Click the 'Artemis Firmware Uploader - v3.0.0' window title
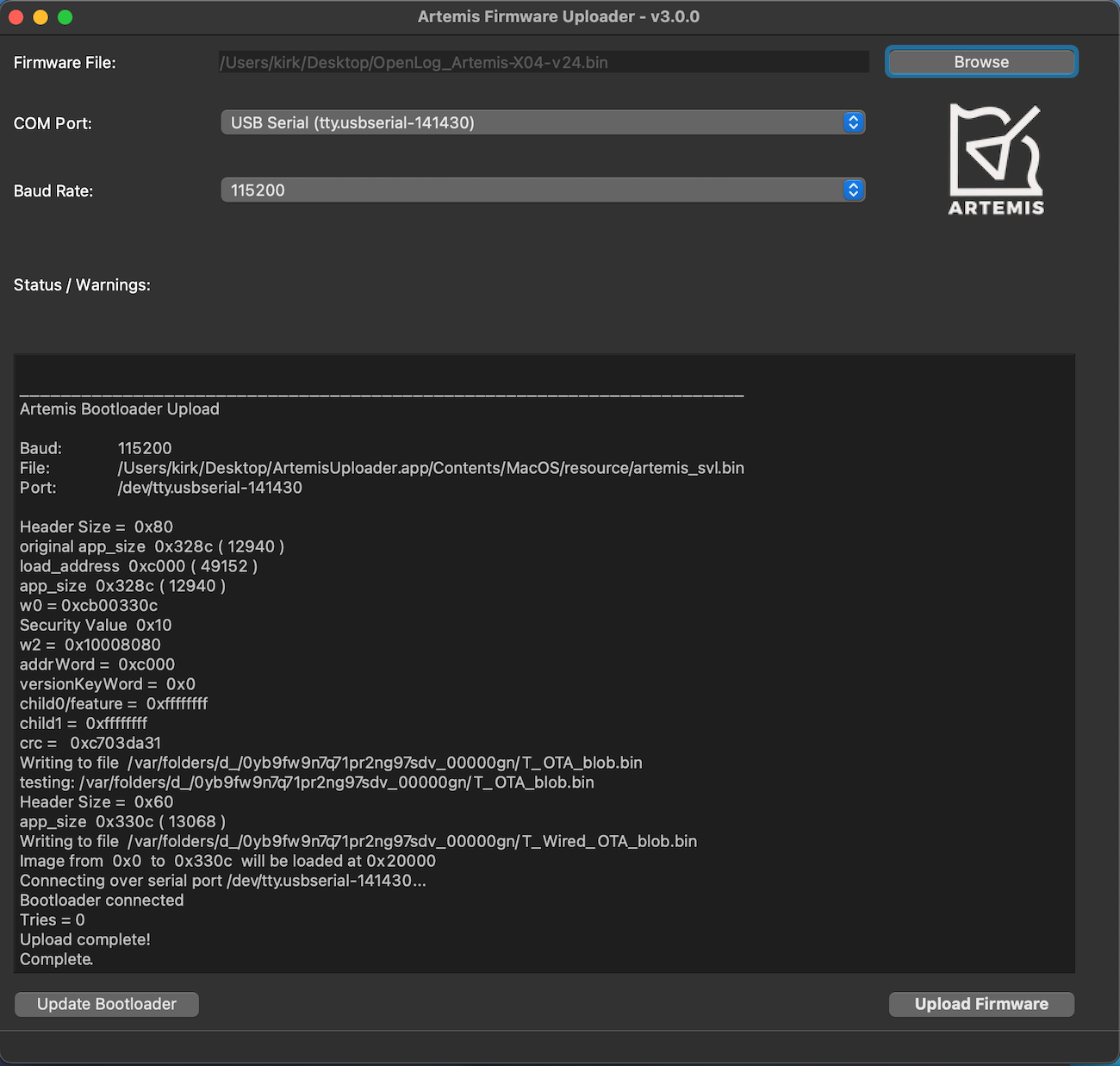 (x=558, y=16)
